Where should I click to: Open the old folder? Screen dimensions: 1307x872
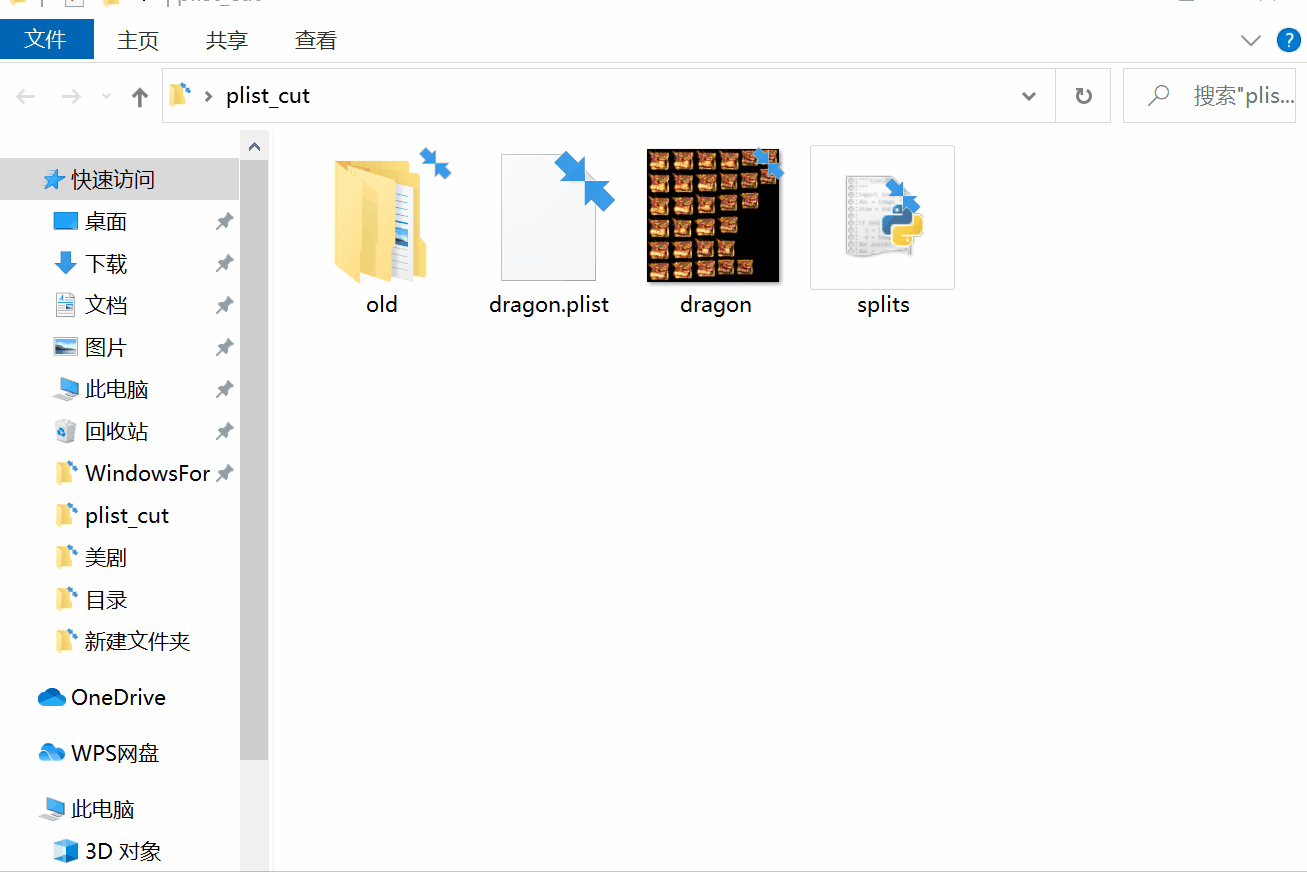click(x=381, y=215)
